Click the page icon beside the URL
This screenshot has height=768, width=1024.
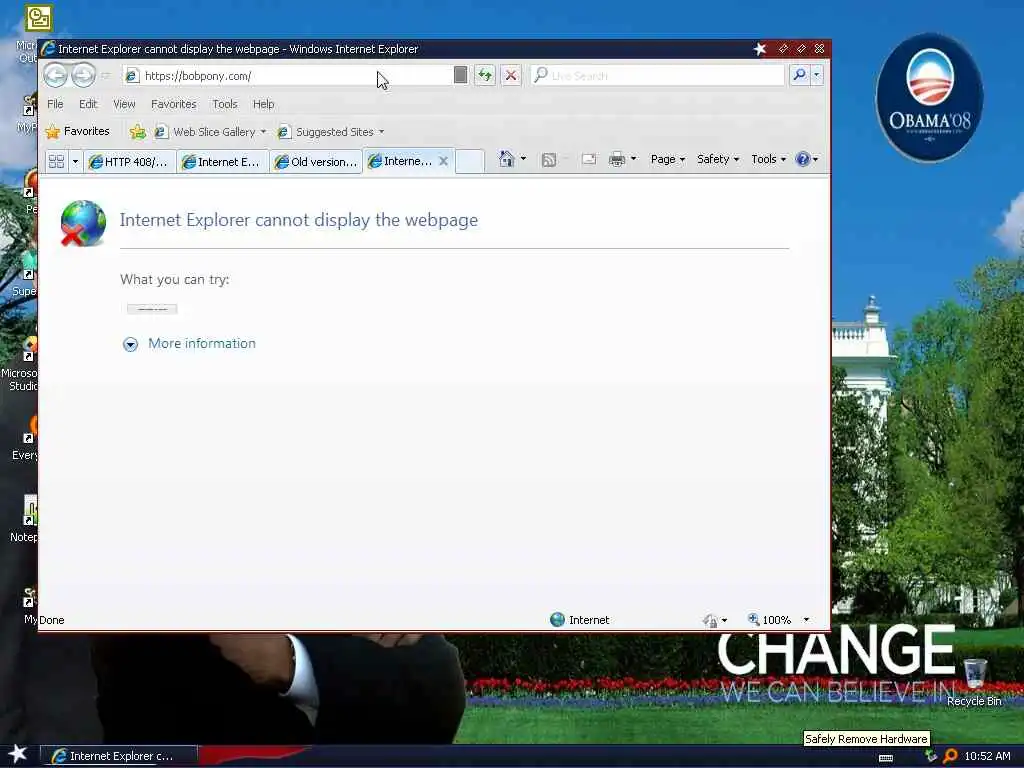click(x=131, y=76)
